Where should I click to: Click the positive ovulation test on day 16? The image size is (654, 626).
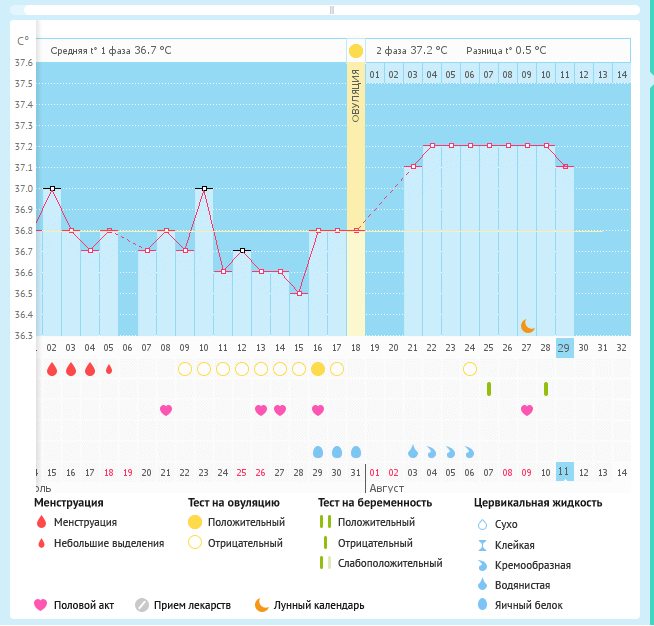click(318, 369)
